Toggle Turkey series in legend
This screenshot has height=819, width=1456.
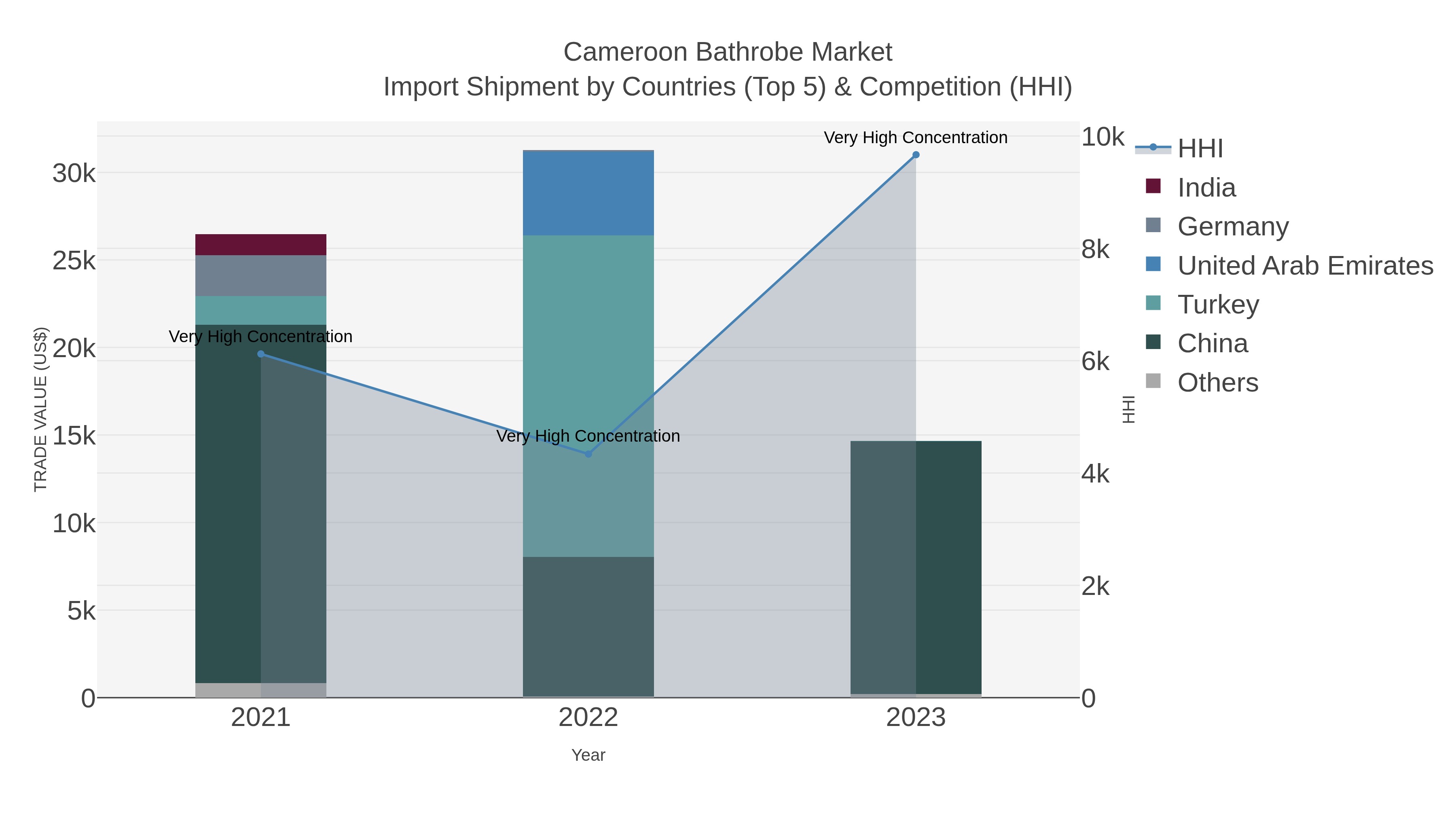(x=1202, y=304)
